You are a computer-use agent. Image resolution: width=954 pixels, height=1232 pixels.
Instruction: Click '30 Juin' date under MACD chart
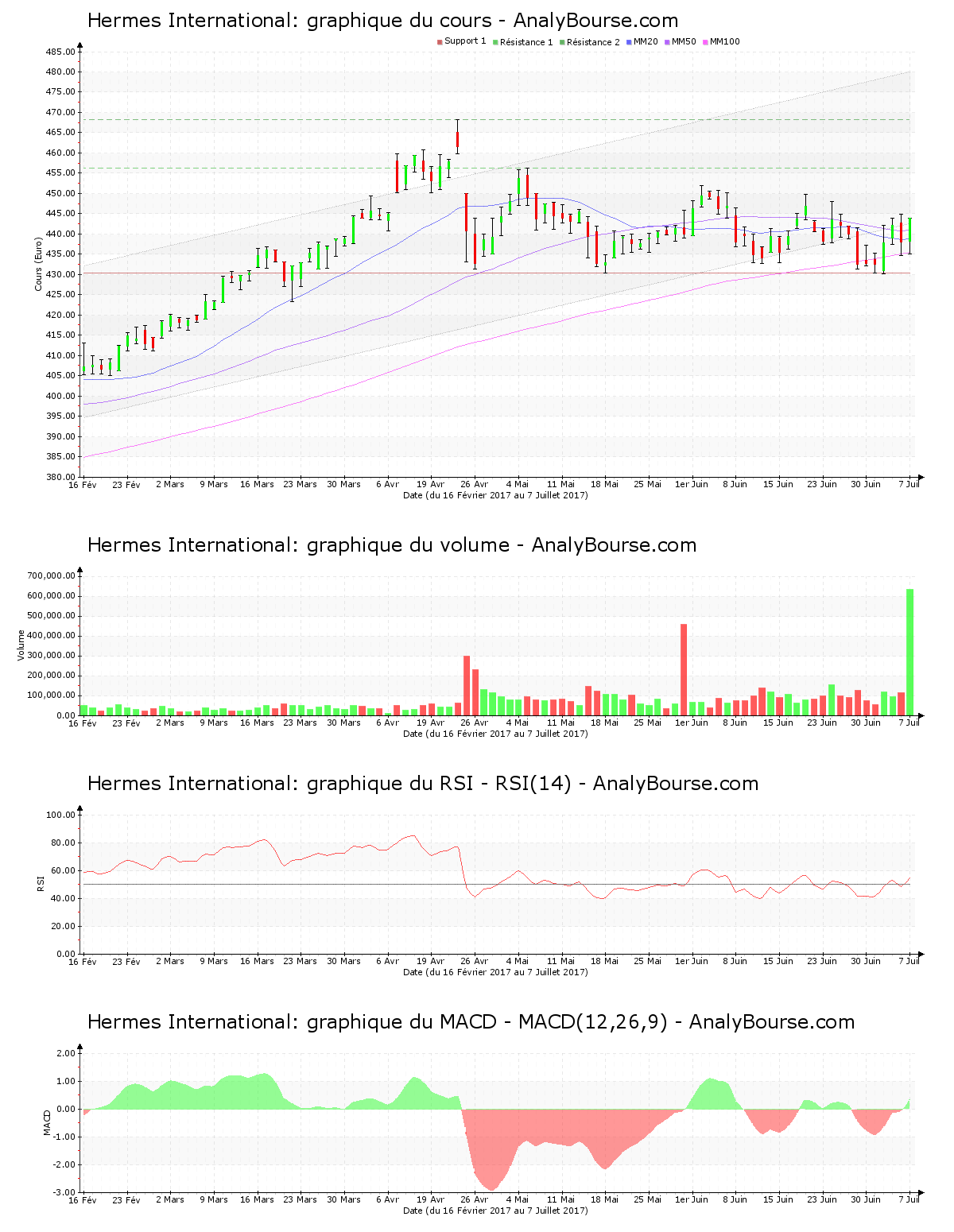866,1199
